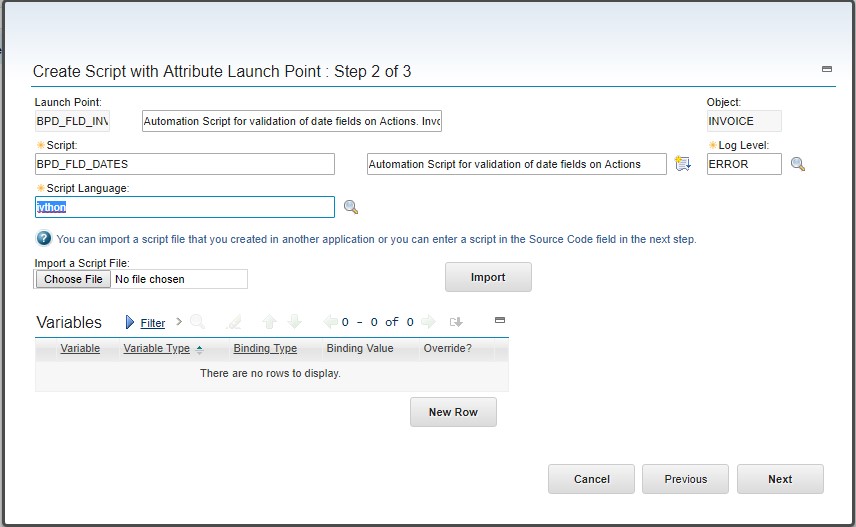The width and height of the screenshot is (856, 527).
Task: Click the Variables next row down arrow
Action: [x=295, y=322]
